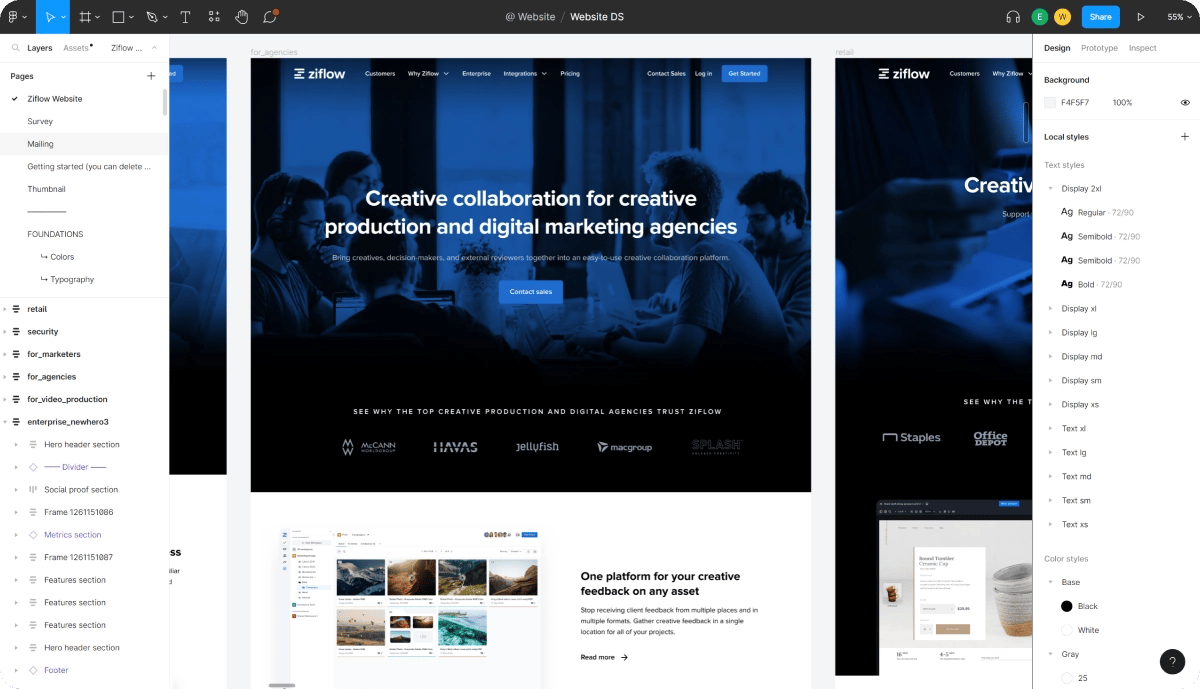The image size is (1200, 689).
Task: Select the Move tool
Action: [x=48, y=17]
